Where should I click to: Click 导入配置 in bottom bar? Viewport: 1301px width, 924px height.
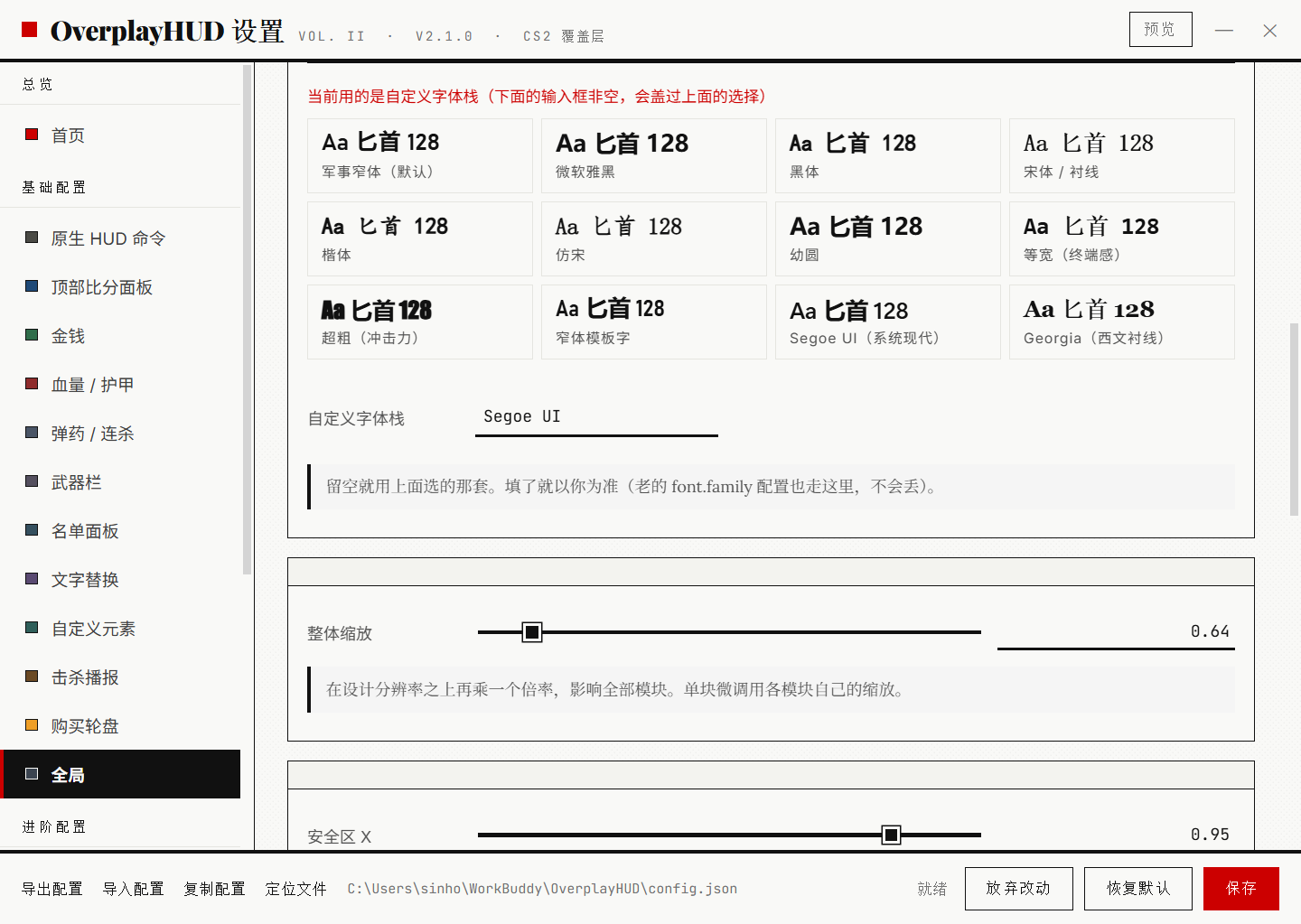tap(134, 889)
